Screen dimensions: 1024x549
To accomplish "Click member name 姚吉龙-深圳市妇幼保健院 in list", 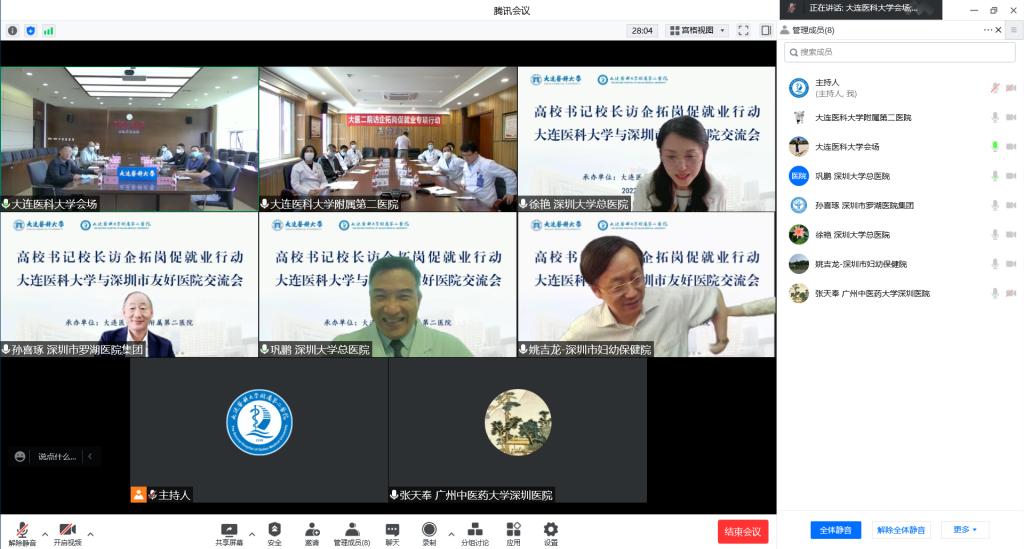I will pos(861,264).
